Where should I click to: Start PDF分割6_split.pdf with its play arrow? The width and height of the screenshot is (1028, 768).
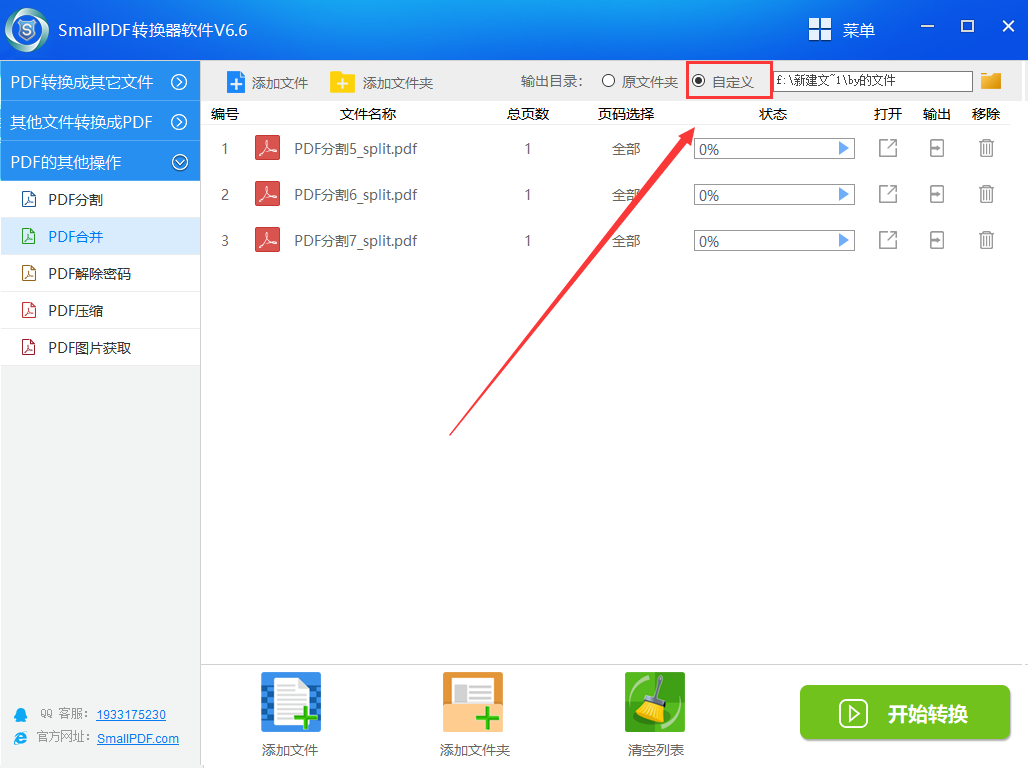click(844, 195)
